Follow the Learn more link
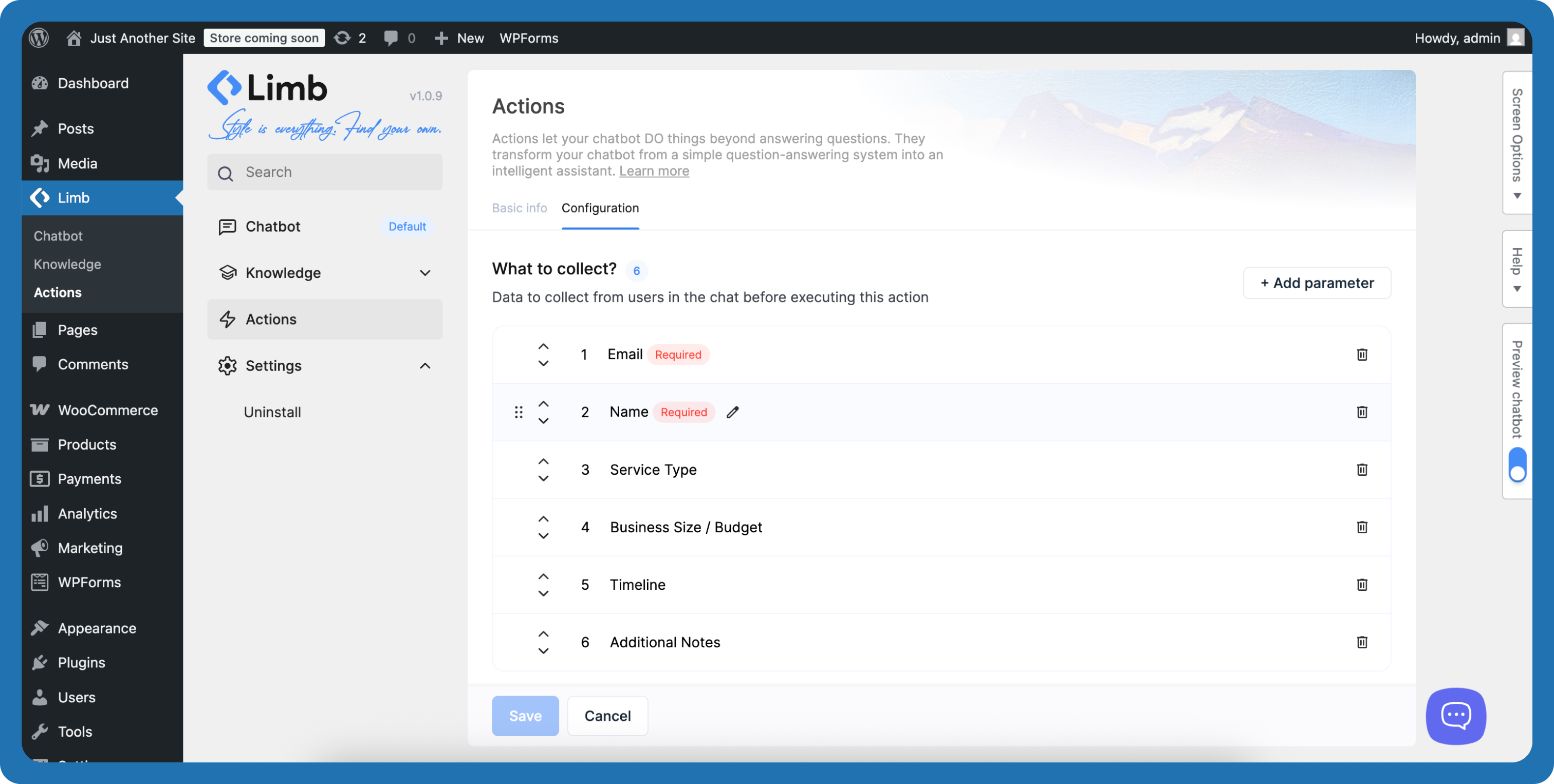Viewport: 1554px width, 784px height. (x=654, y=171)
